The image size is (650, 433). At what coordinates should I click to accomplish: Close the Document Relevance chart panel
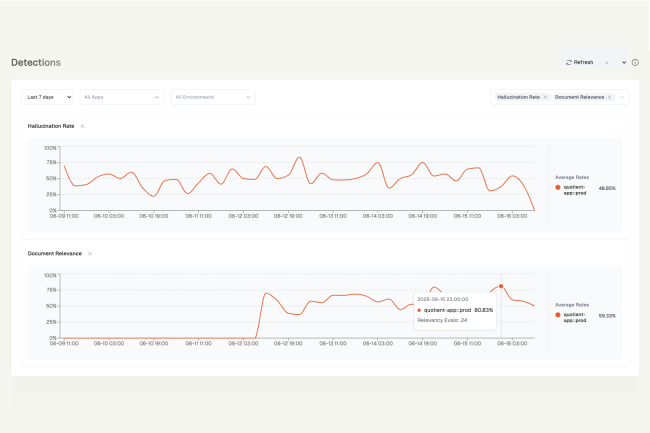pyautogui.click(x=90, y=254)
